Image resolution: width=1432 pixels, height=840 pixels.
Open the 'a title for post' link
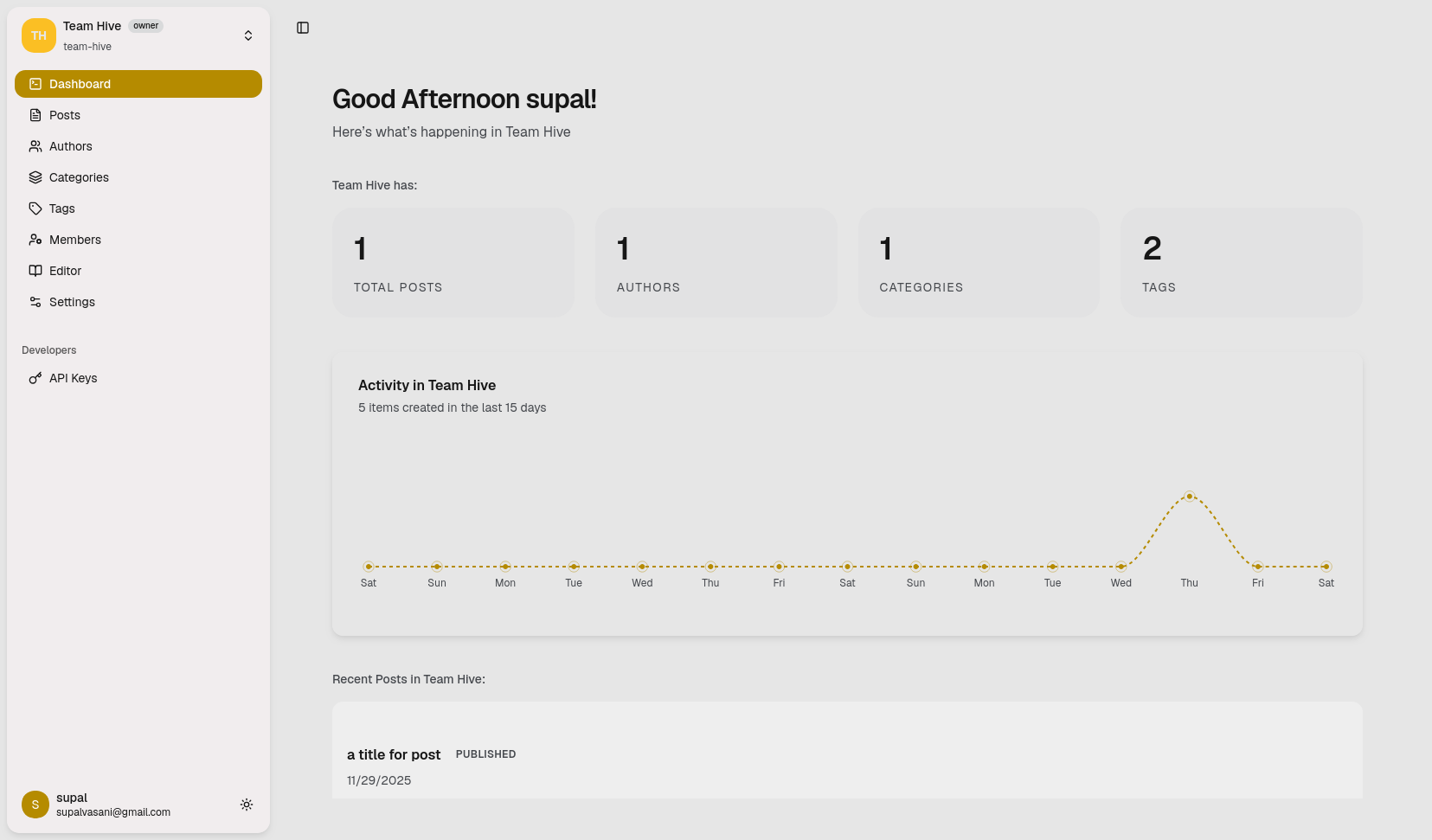point(394,754)
